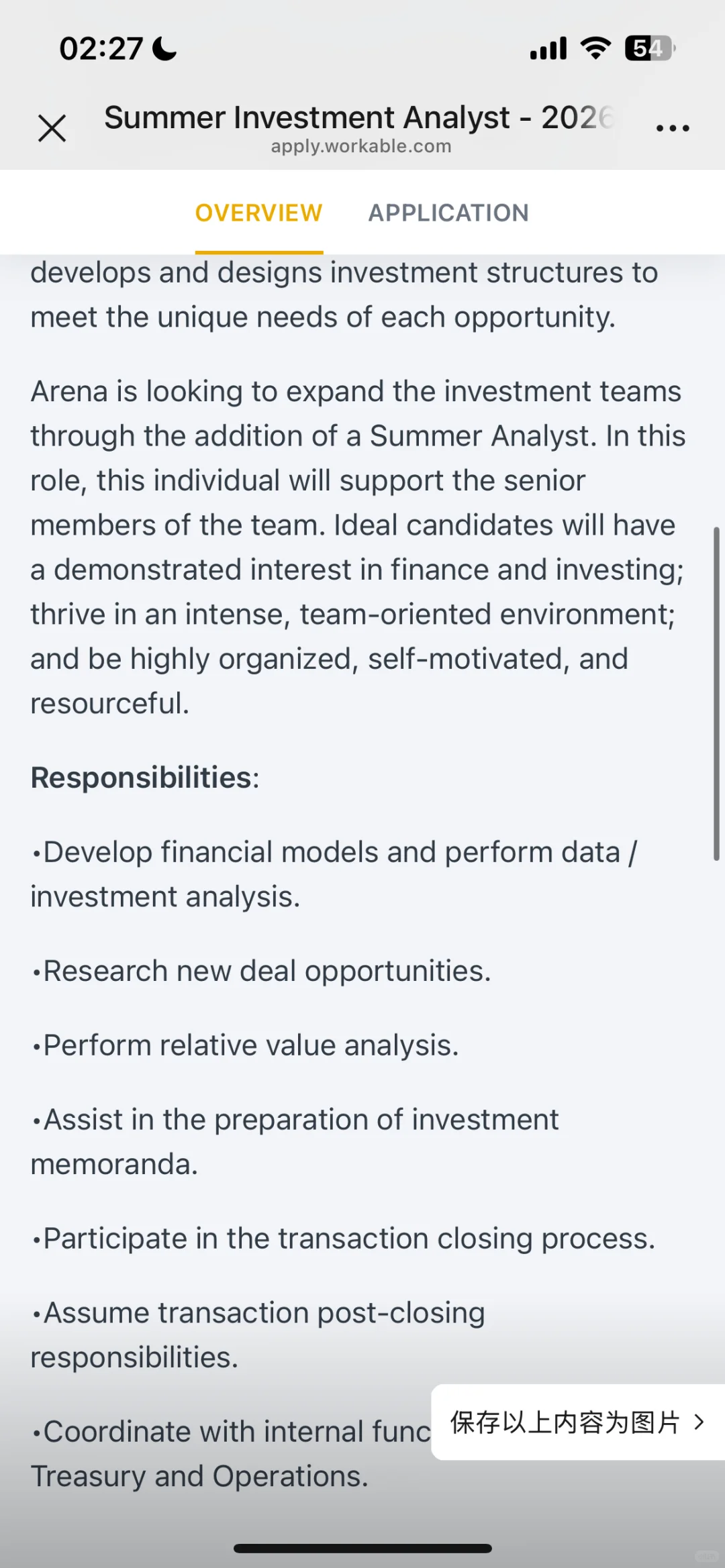
Task: Close the in-app browser with X icon
Action: 52,128
